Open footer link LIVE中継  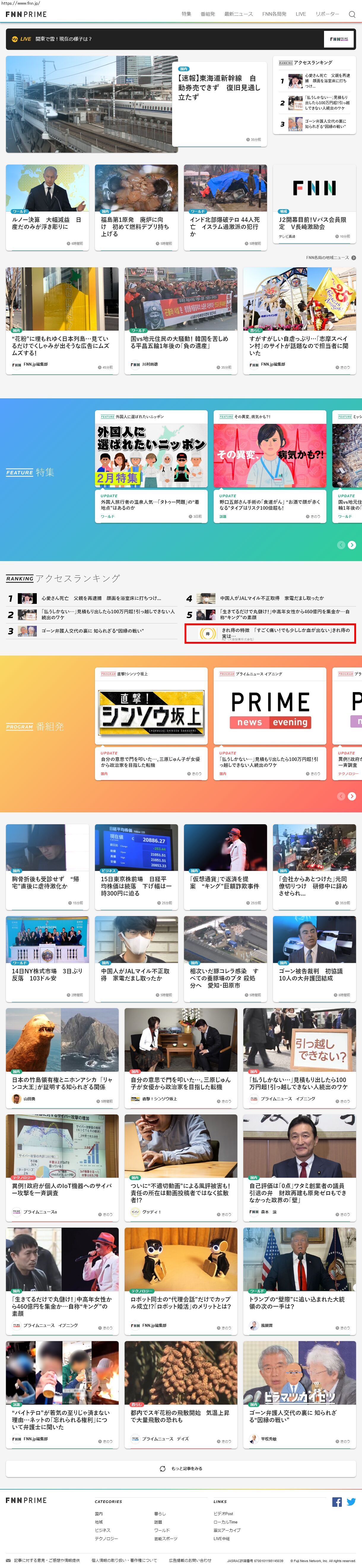coord(221,1538)
